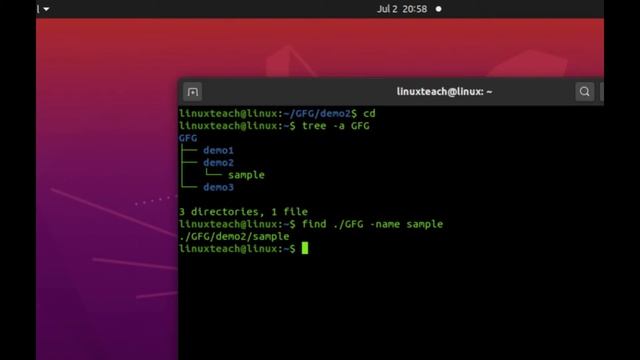Open the terminal search tool
This screenshot has width=640, height=360.
click(x=584, y=92)
